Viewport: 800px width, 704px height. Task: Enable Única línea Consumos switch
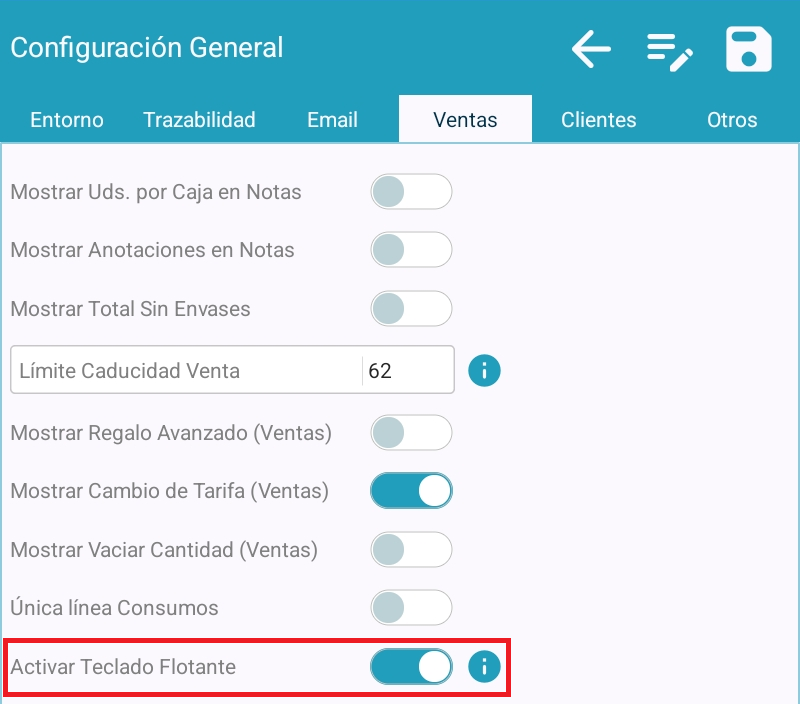click(411, 607)
